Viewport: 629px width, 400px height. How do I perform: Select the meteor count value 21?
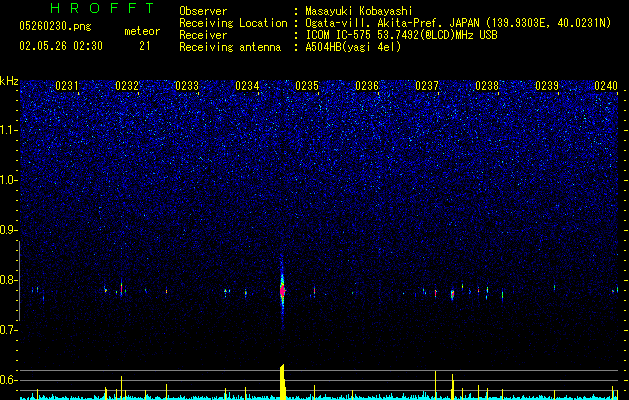pos(145,46)
